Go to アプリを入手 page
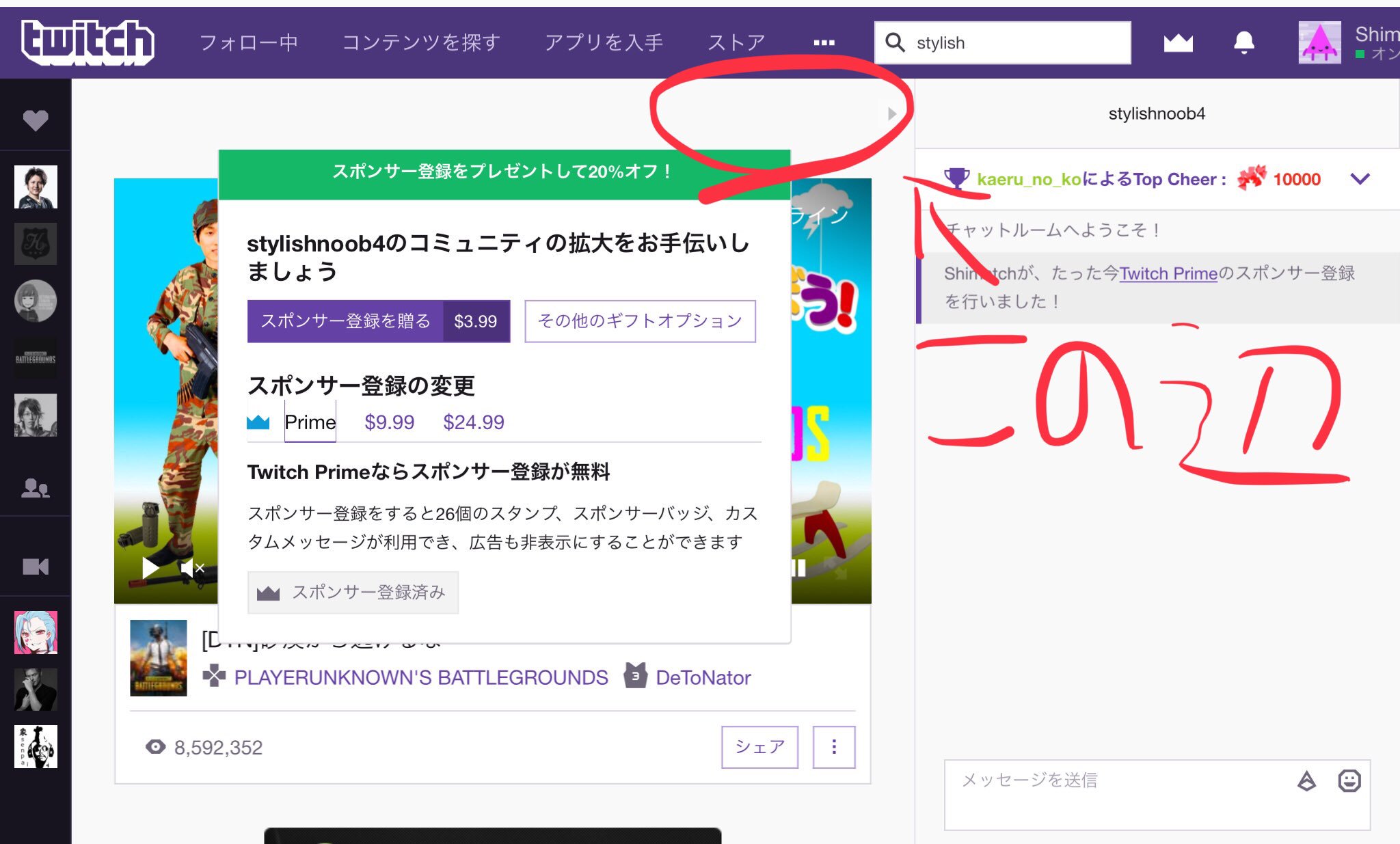 pos(604,42)
